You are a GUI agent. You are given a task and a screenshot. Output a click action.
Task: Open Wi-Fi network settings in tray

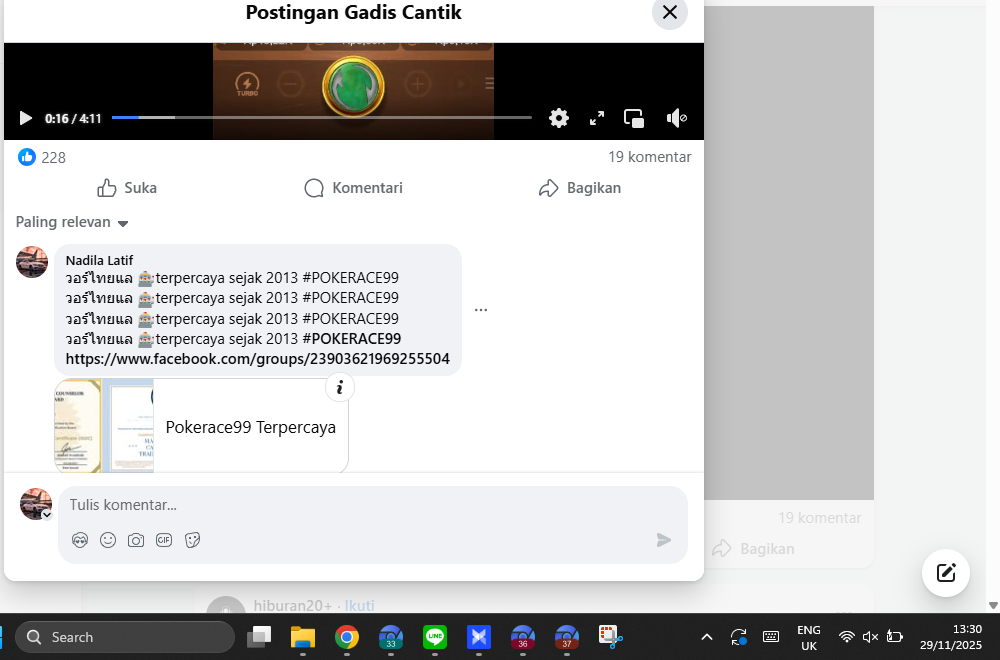[x=846, y=637]
